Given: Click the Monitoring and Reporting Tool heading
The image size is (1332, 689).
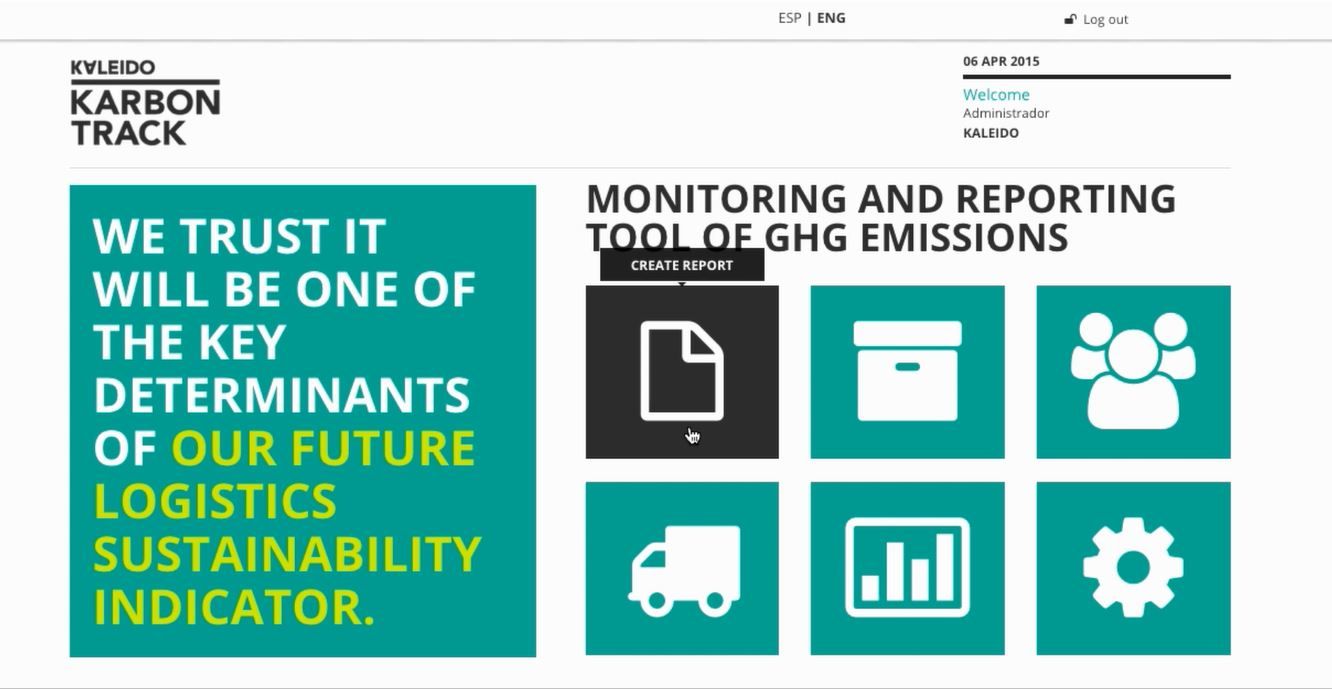Looking at the screenshot, I should point(880,218).
